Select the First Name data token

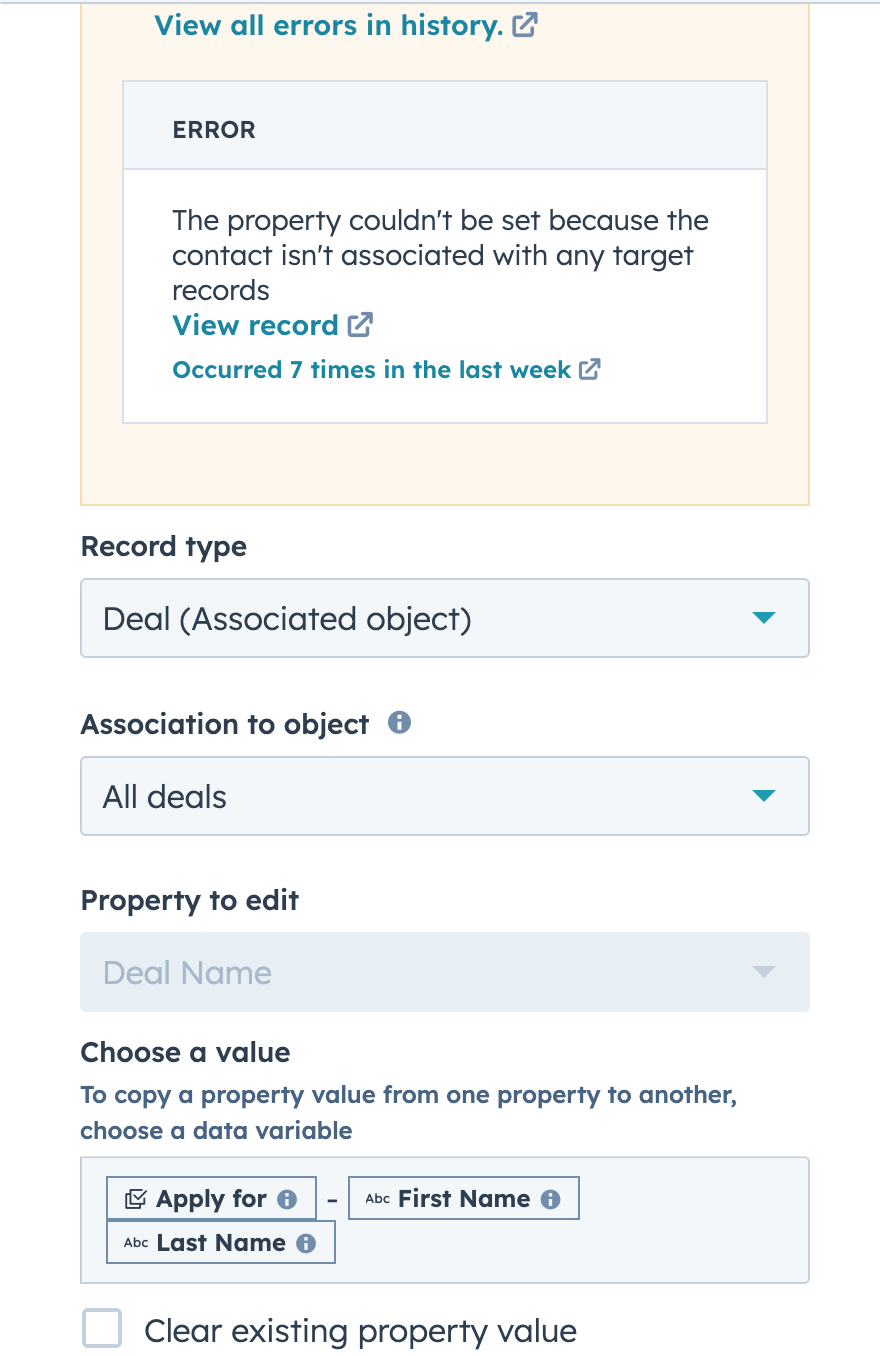(463, 1198)
